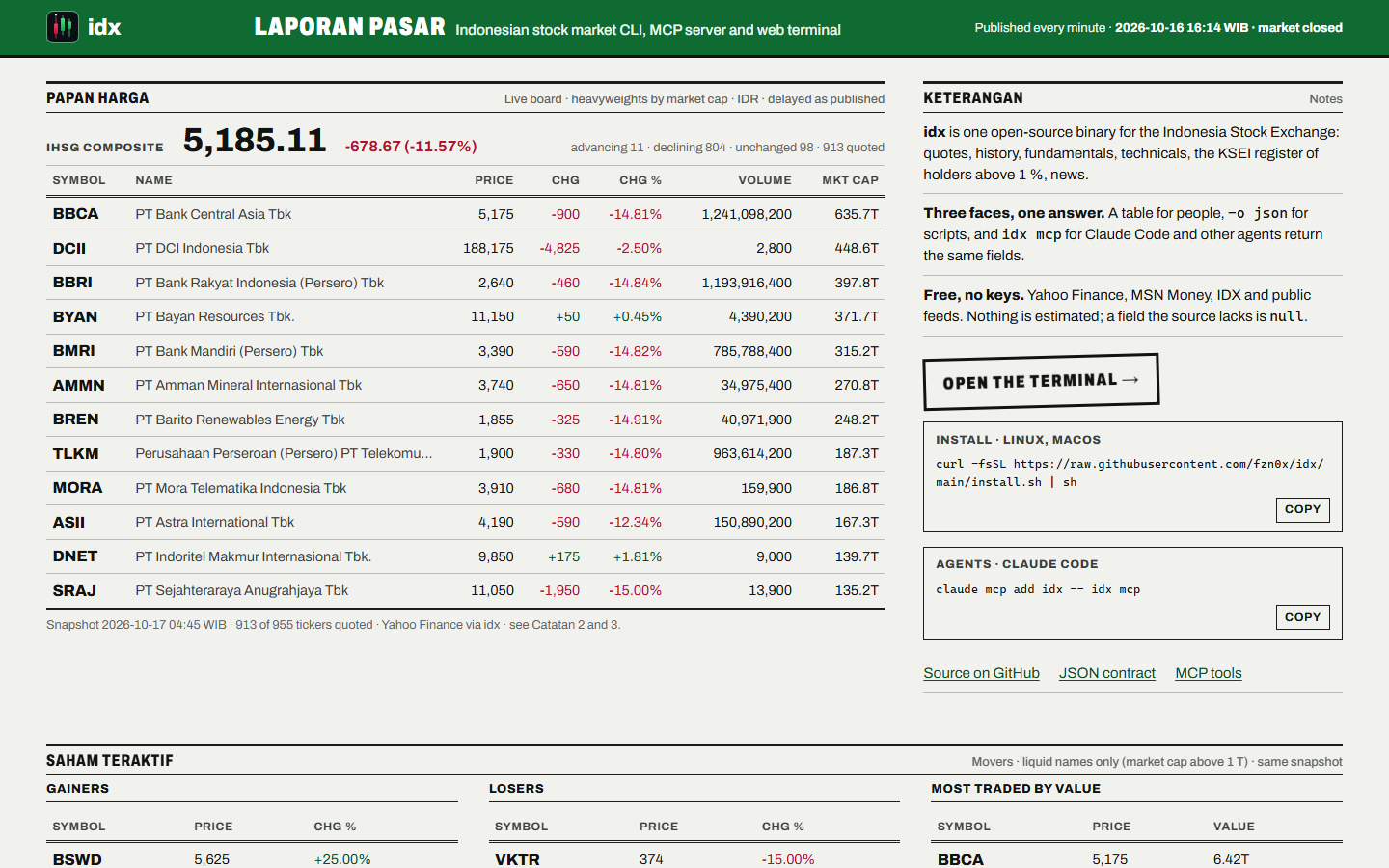Click the install curl command text

(x=1130, y=473)
